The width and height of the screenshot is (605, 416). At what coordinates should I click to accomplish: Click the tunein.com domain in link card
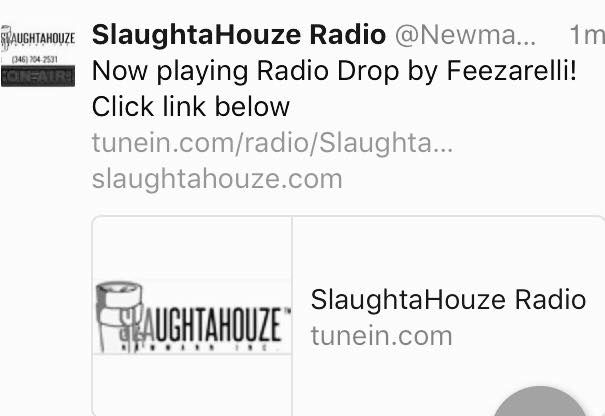382,336
